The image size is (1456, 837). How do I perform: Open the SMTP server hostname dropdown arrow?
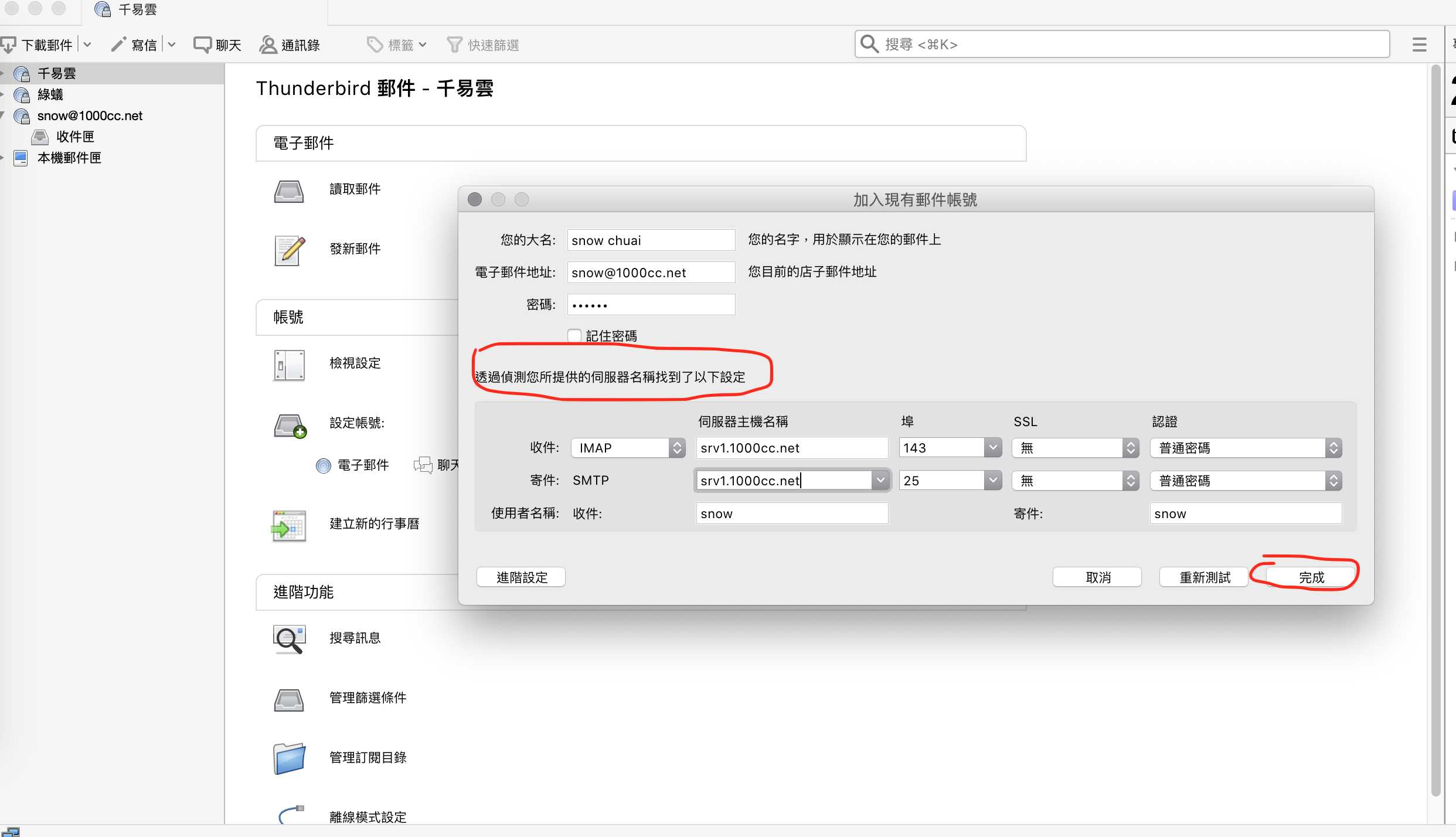point(880,481)
